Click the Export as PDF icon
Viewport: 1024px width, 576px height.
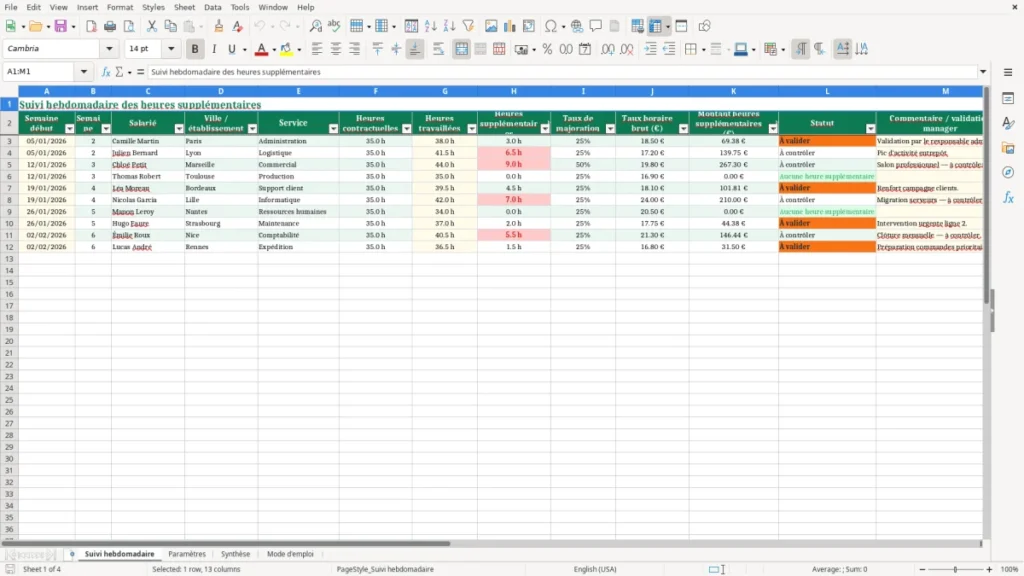91,26
